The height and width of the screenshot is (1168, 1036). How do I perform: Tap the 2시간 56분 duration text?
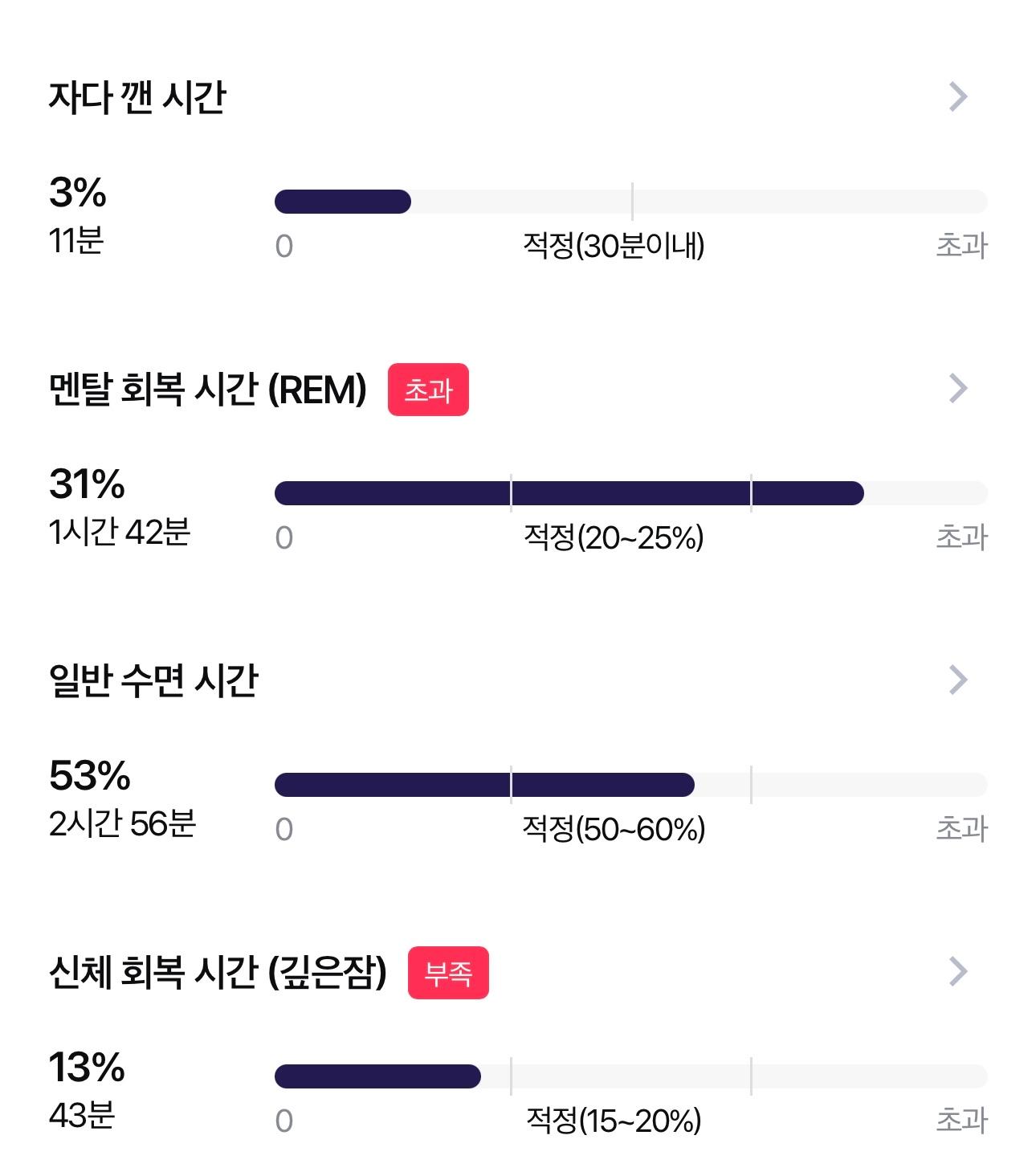122,823
